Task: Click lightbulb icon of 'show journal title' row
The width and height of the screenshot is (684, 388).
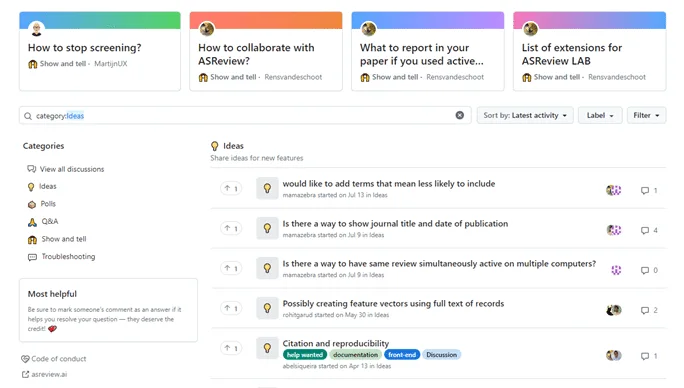Action: [267, 228]
